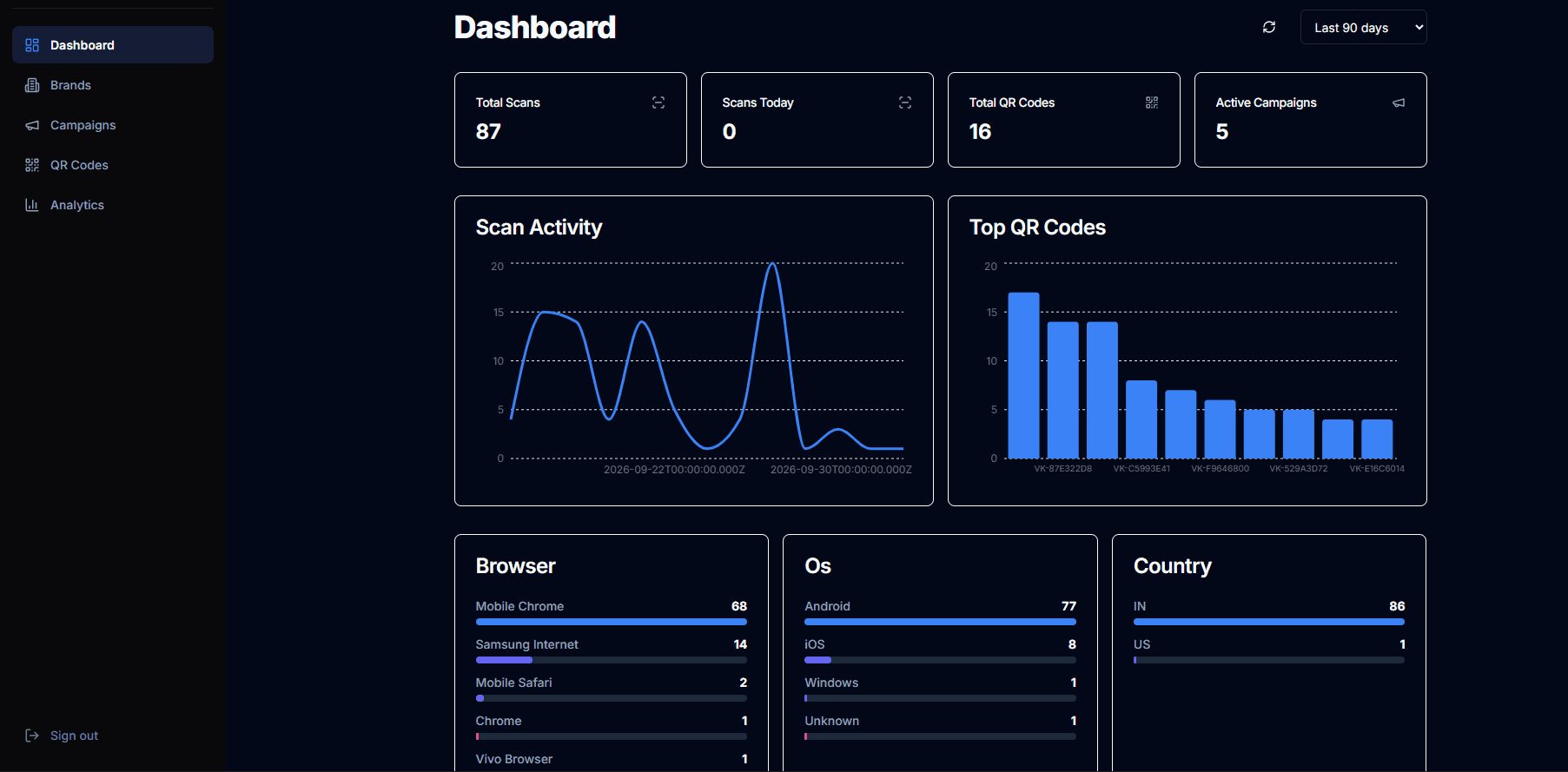Go to the Brands page
Viewport: 1568px width, 772px height.
[x=113, y=85]
